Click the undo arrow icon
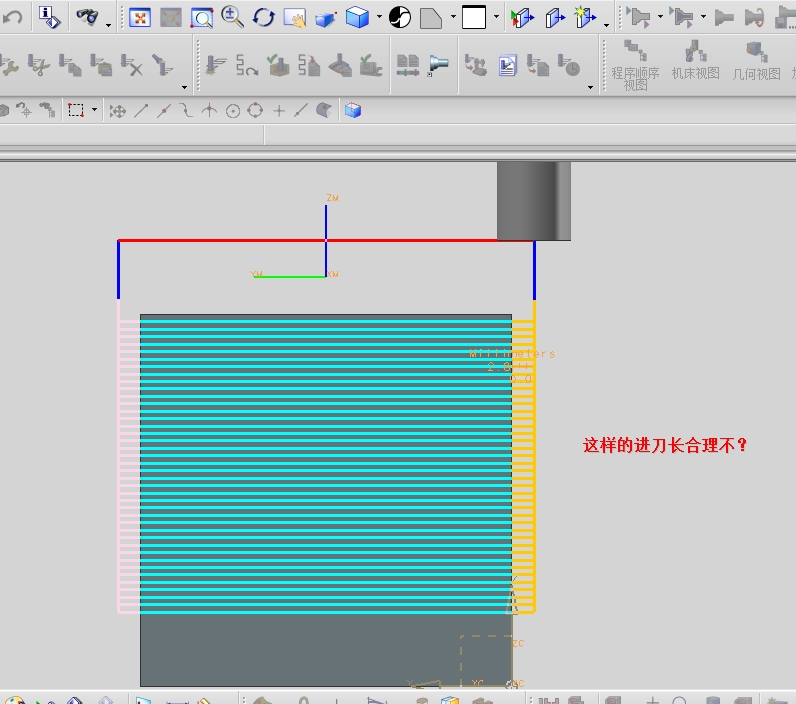Viewport: 796px width, 704px height. pyautogui.click(x=12, y=18)
